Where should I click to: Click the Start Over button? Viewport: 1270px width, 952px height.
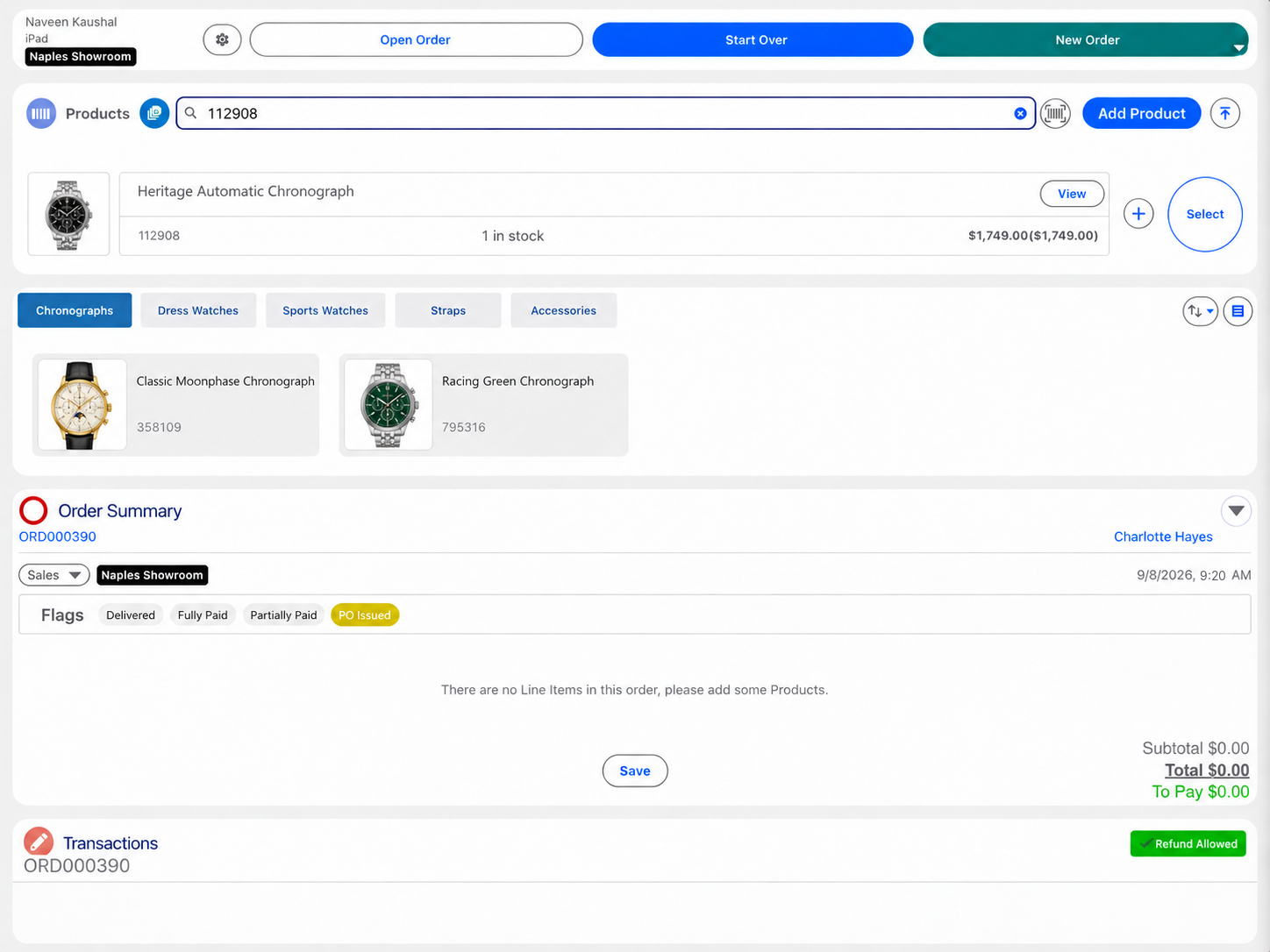click(x=753, y=39)
